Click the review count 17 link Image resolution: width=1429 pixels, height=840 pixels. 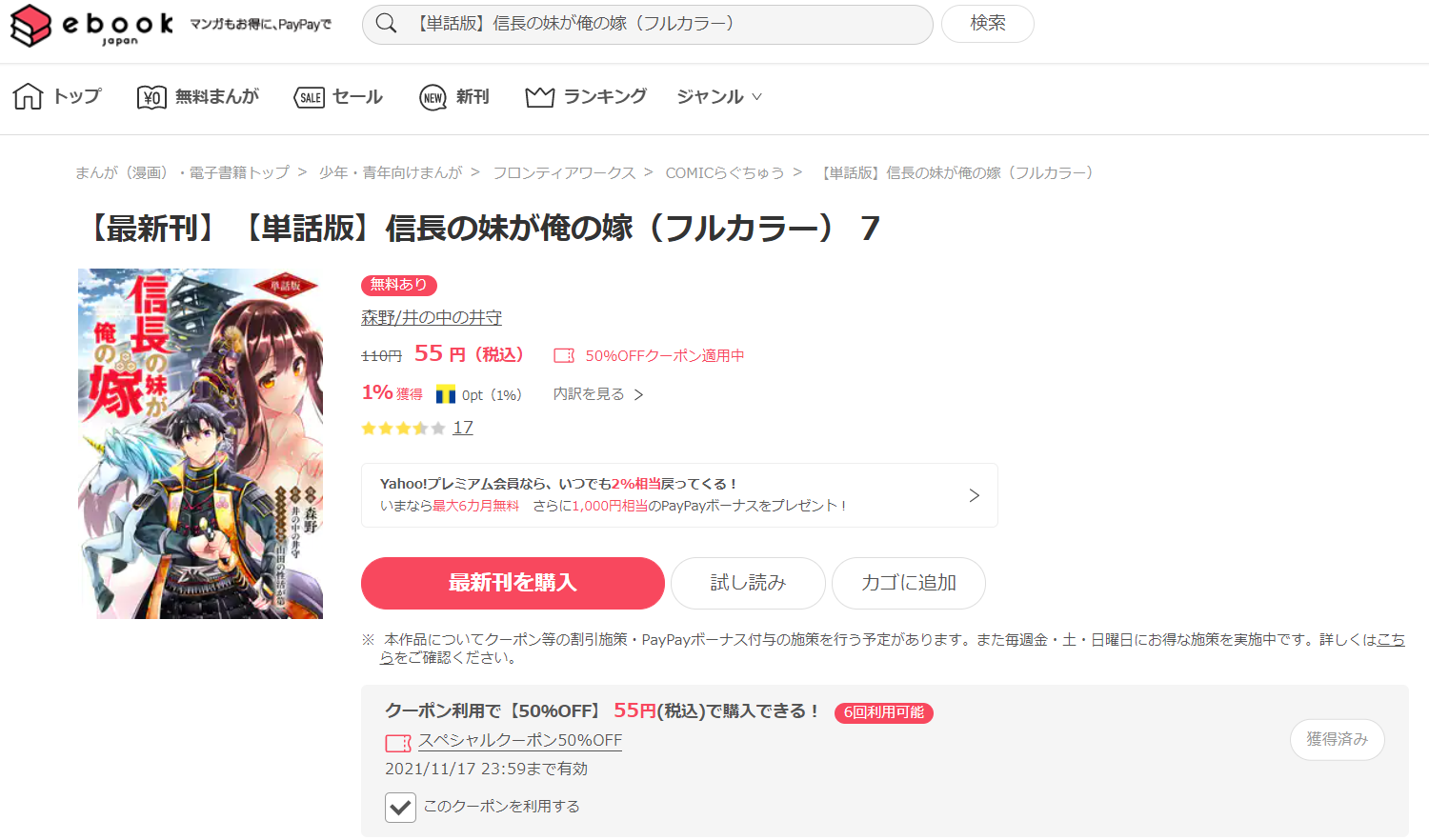point(463,428)
